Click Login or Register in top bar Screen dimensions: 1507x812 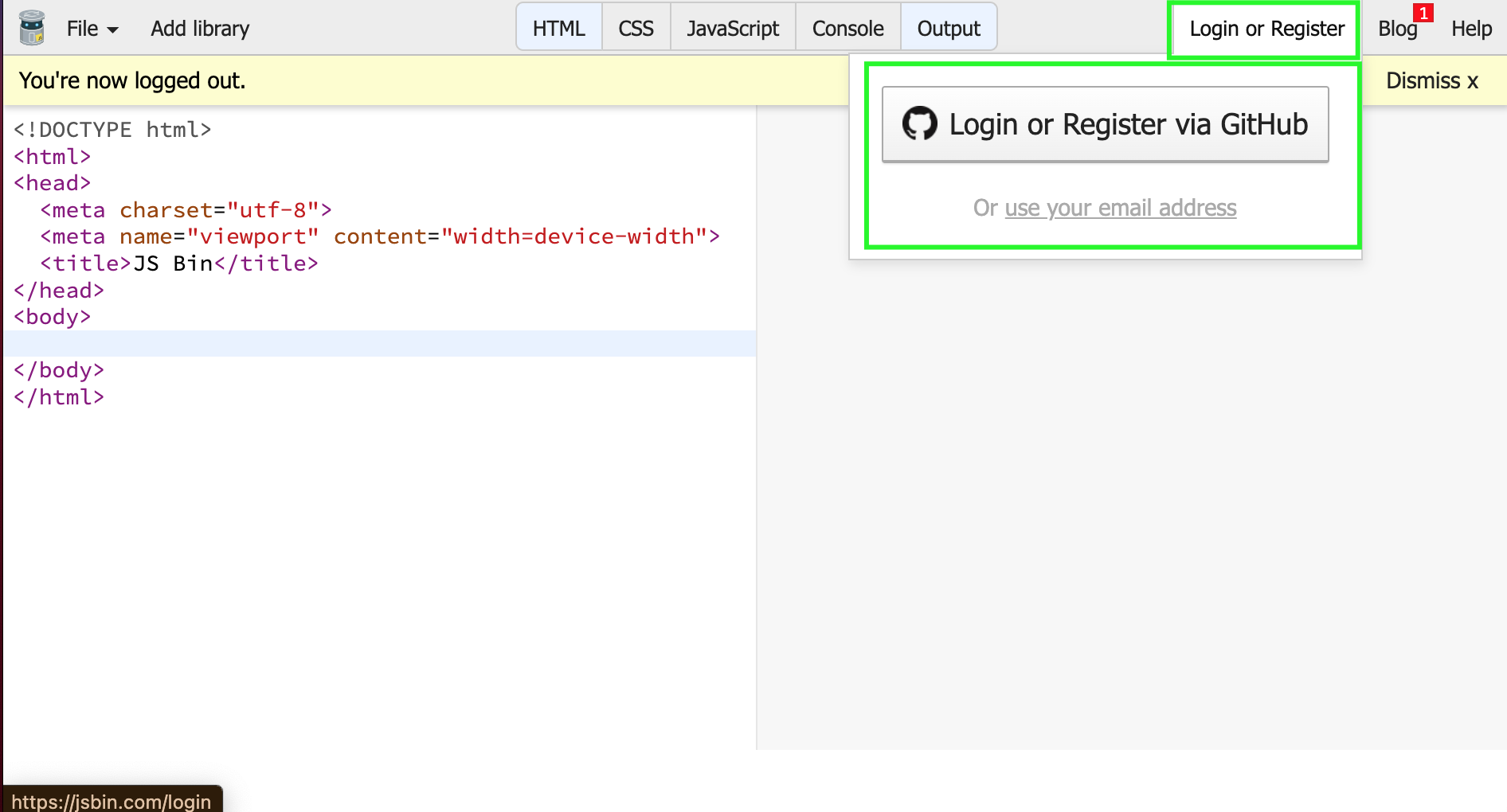(1266, 29)
